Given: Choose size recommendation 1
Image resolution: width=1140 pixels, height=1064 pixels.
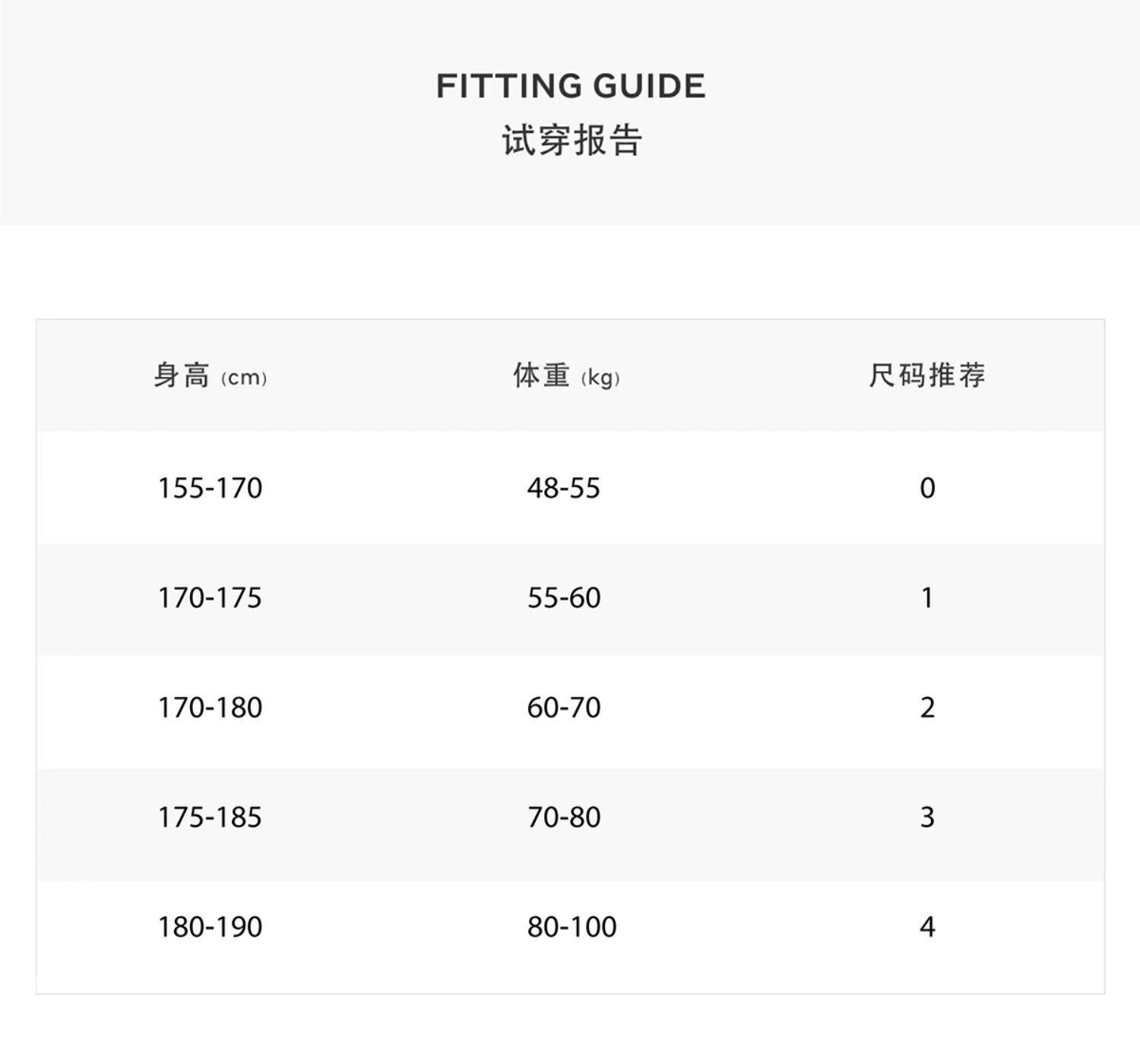Looking at the screenshot, I should (x=927, y=598).
